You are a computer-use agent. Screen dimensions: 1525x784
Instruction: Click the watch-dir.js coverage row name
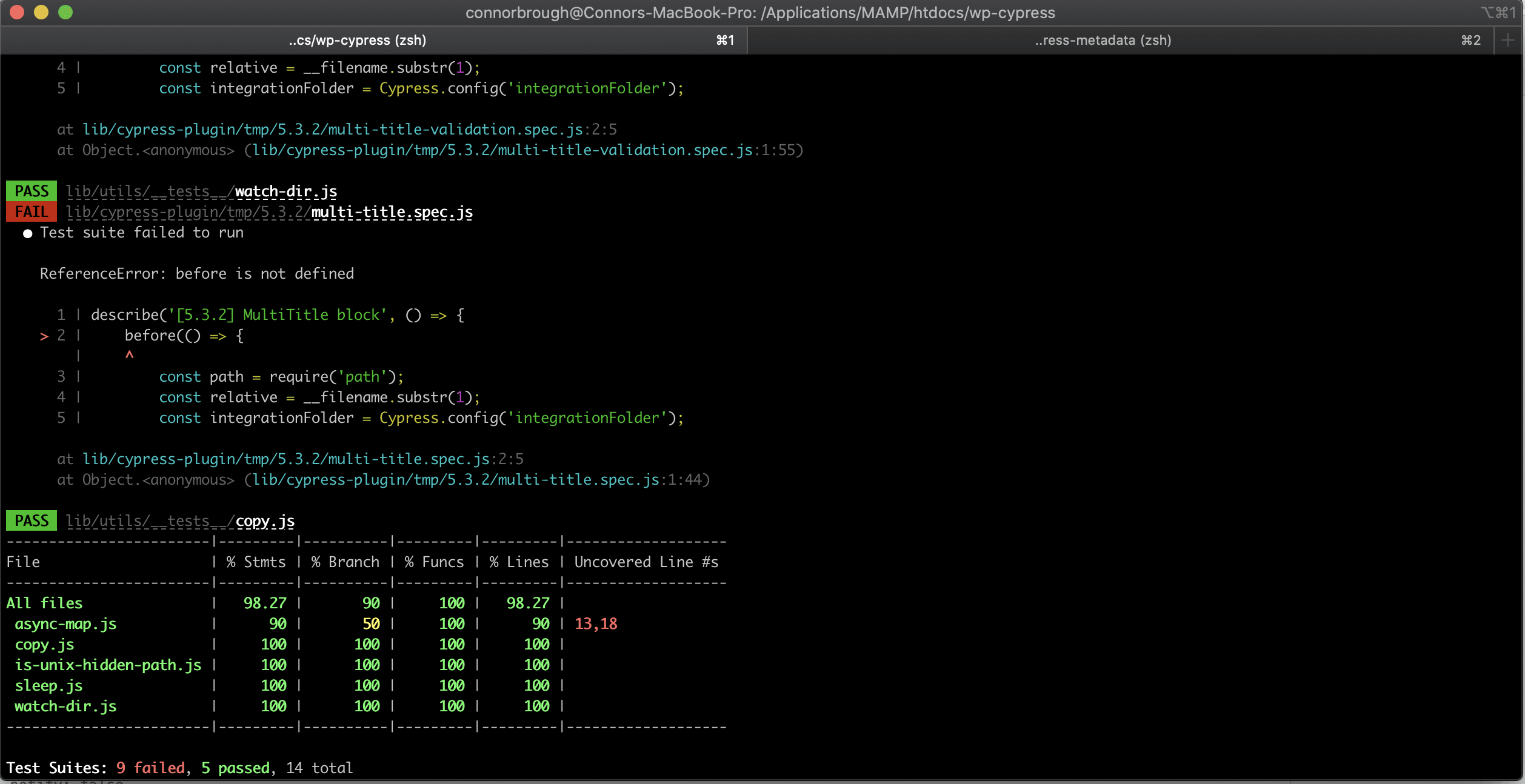point(65,706)
